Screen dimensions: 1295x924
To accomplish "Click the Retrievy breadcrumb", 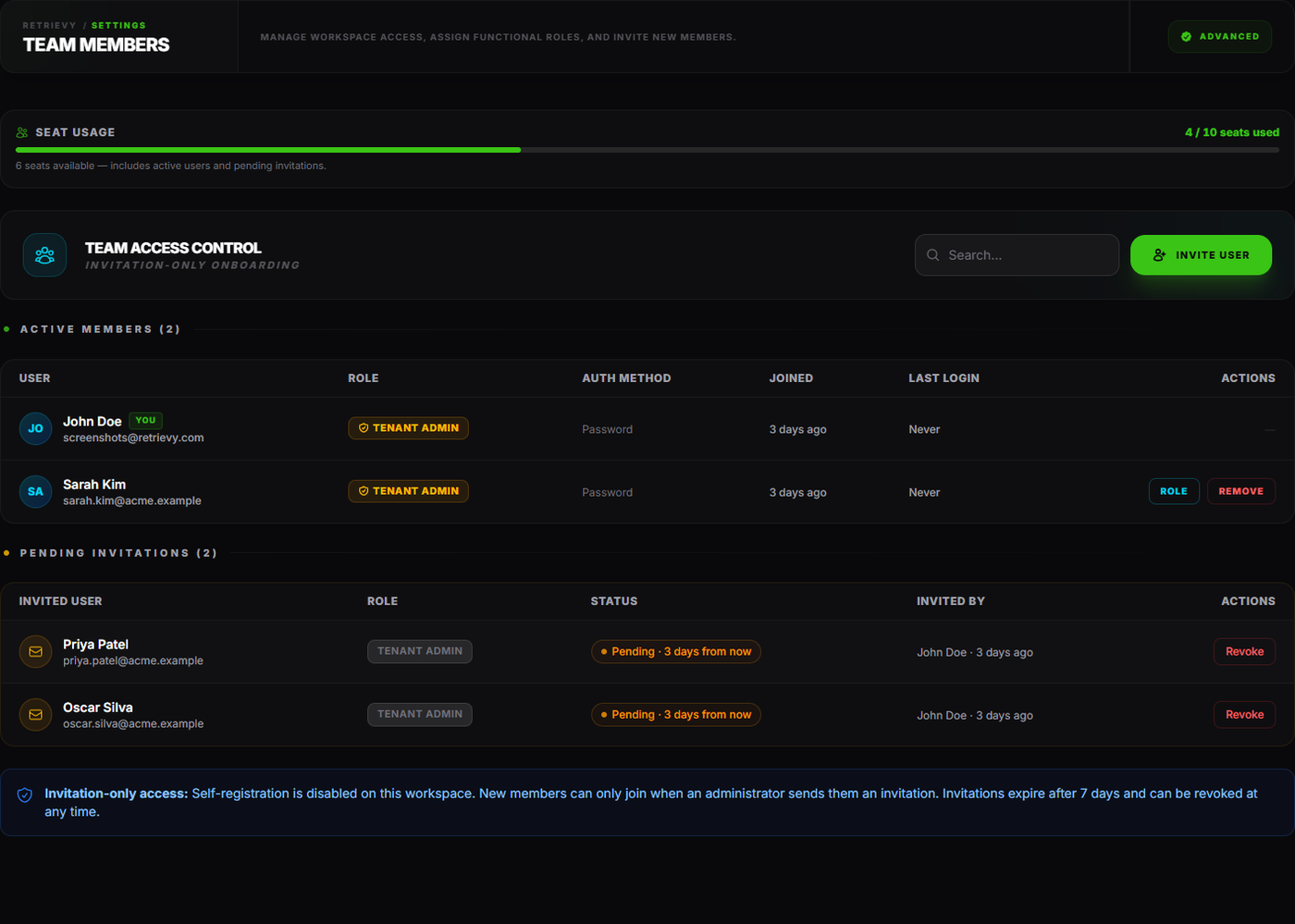I will (x=49, y=26).
